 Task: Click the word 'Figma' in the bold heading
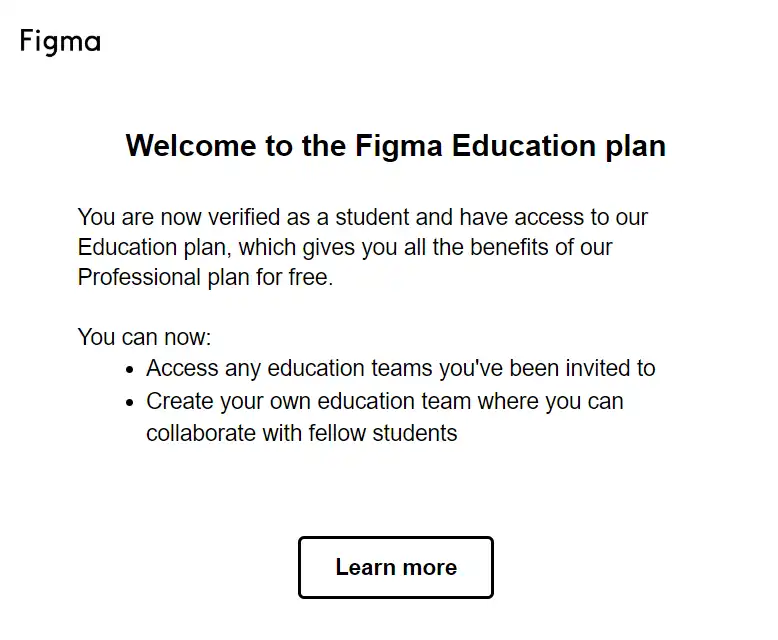pyautogui.click(x=398, y=146)
